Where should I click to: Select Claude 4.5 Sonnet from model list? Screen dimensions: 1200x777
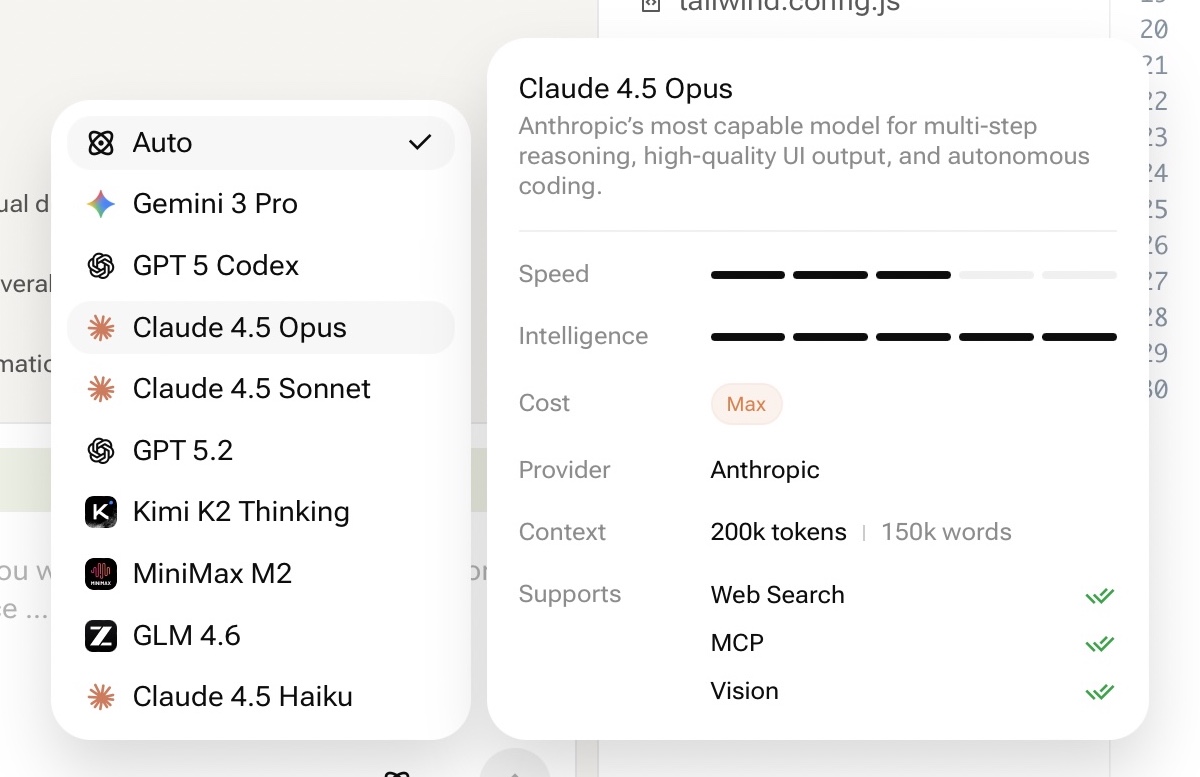251,389
